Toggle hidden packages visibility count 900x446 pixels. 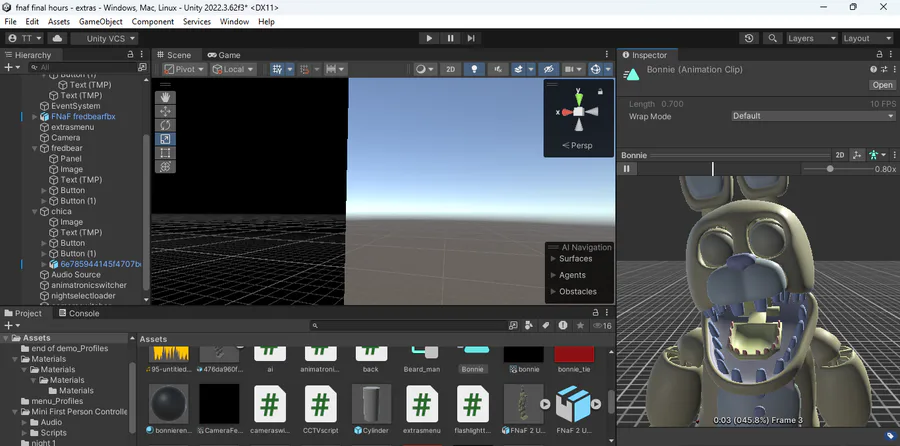click(x=602, y=325)
